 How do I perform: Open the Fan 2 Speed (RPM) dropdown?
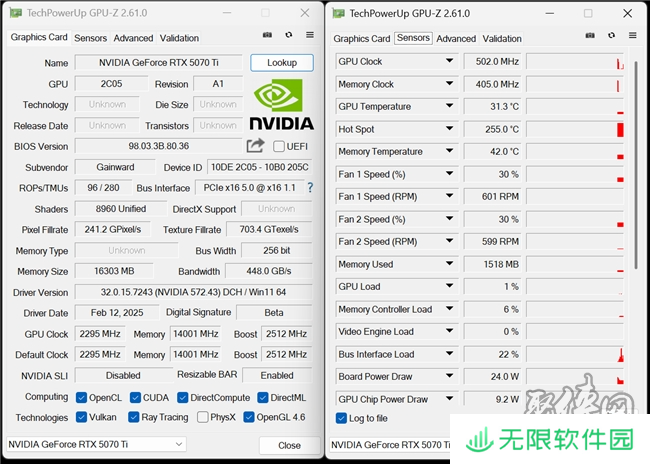tap(449, 241)
